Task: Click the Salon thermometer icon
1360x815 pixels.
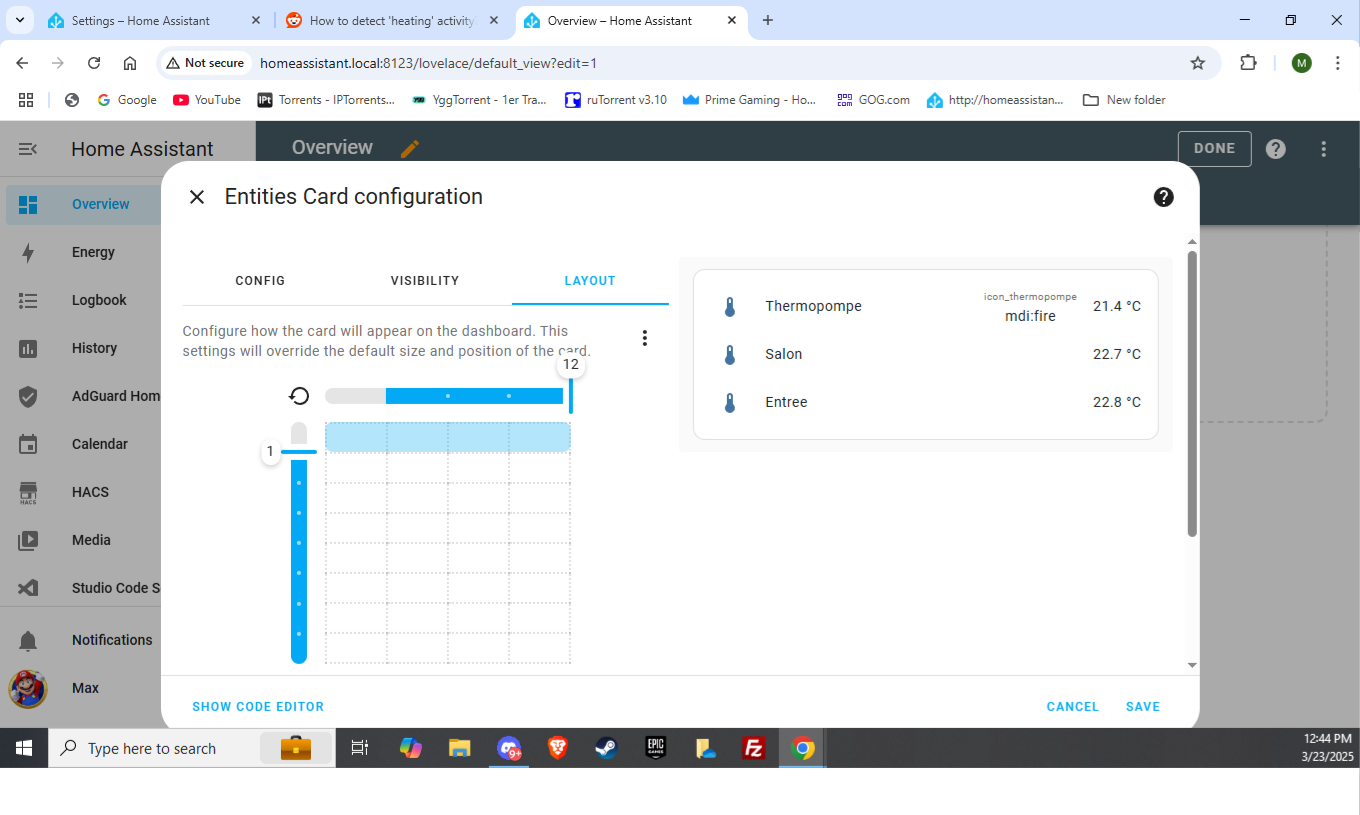Action: [x=730, y=354]
